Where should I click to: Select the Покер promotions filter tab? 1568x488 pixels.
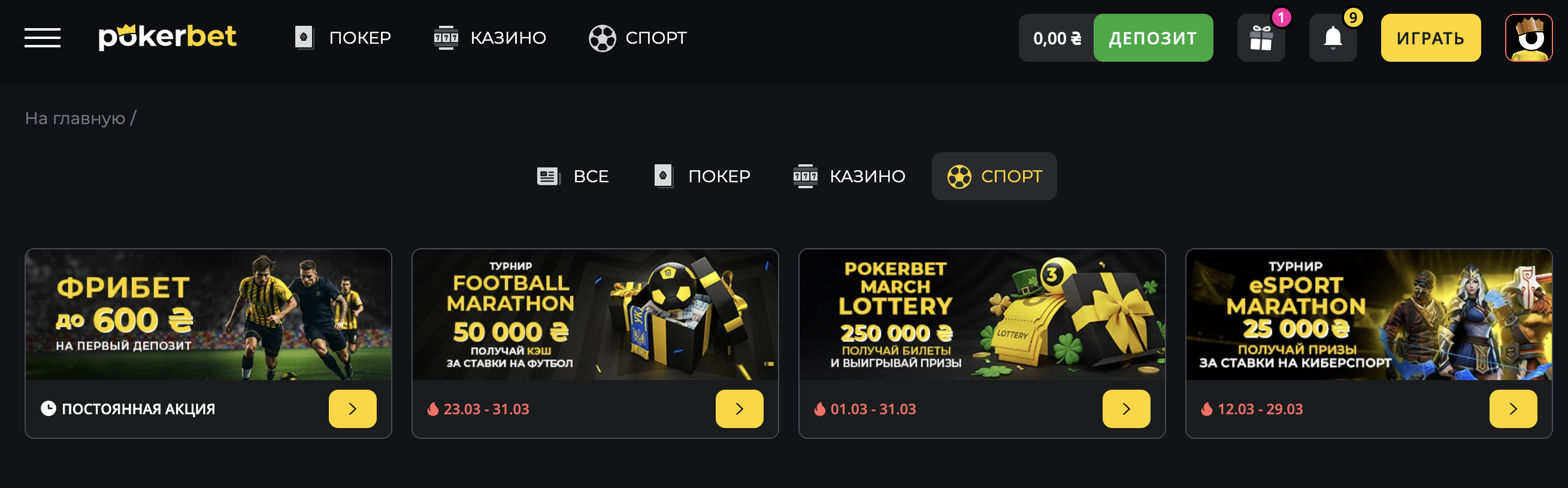[702, 176]
